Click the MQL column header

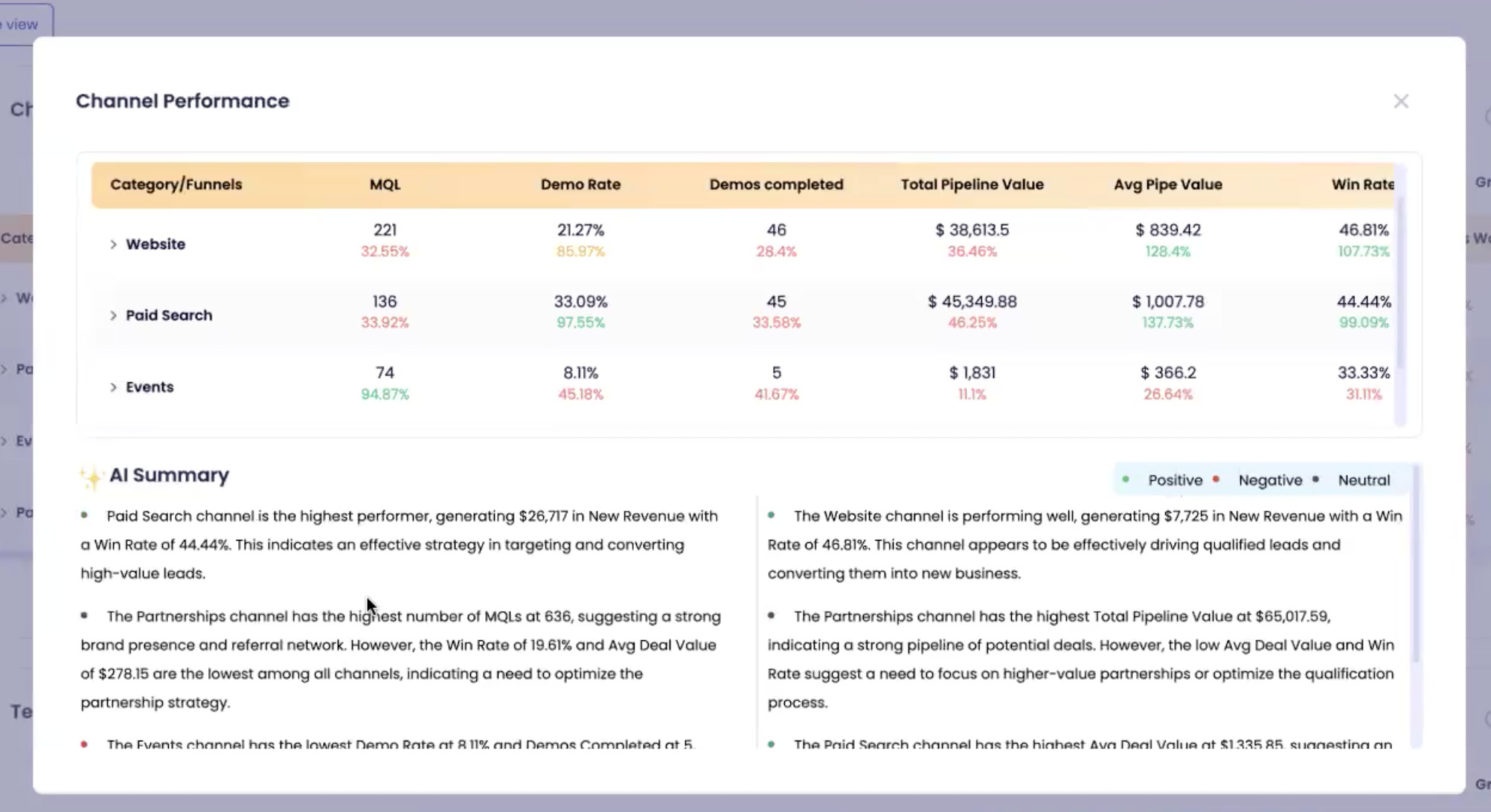[385, 184]
